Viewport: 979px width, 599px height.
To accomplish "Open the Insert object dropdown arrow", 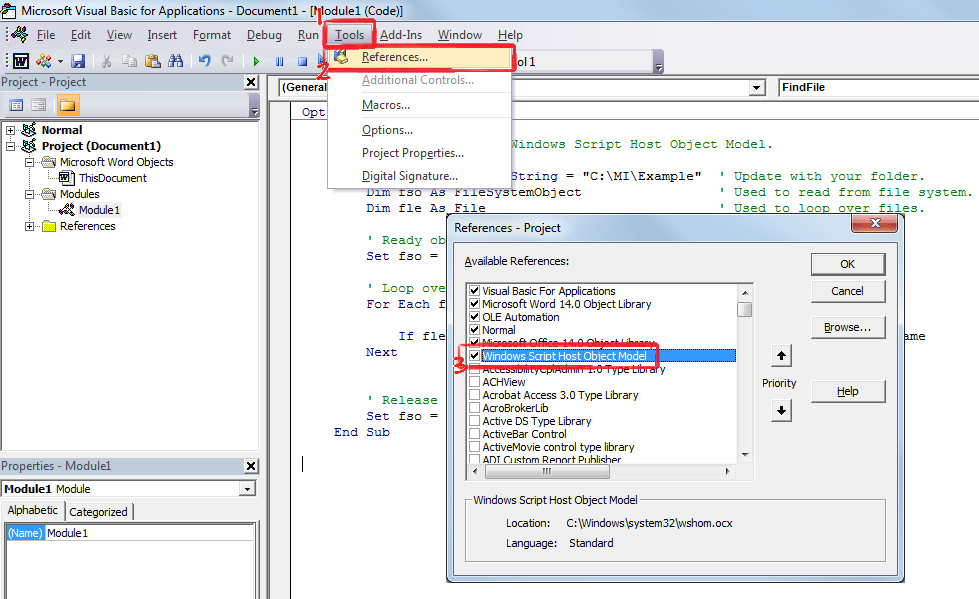I will click(x=61, y=61).
